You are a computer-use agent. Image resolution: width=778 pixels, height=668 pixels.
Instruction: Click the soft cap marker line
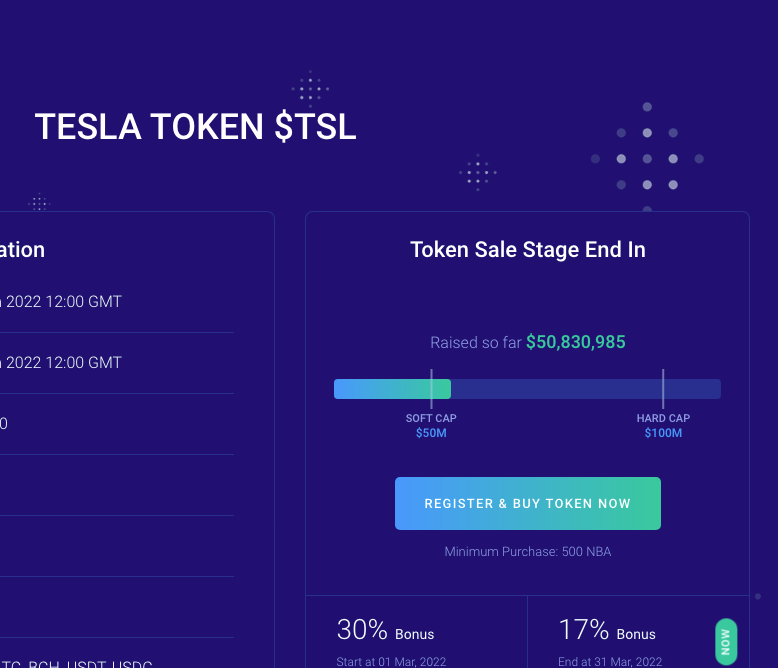click(x=431, y=388)
